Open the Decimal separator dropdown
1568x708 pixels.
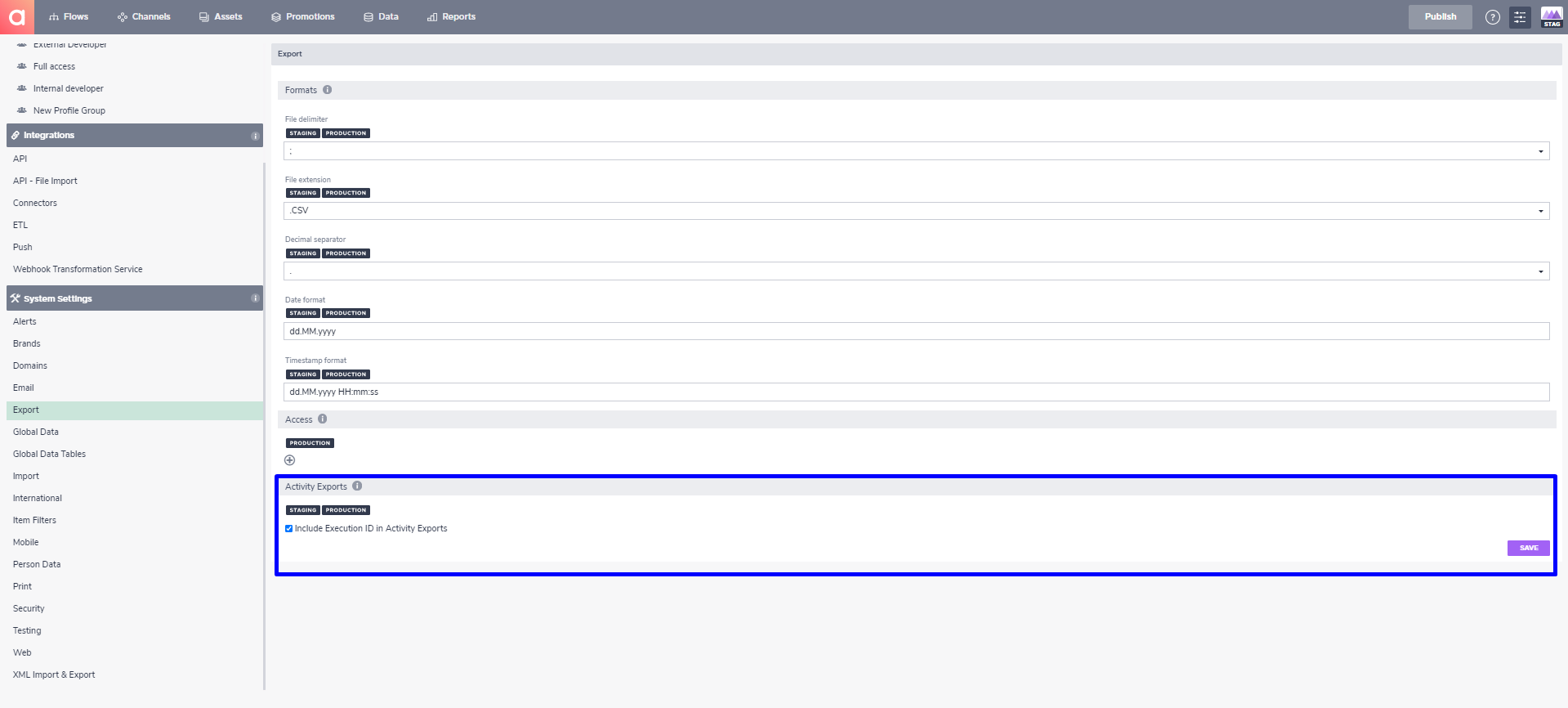click(x=916, y=271)
